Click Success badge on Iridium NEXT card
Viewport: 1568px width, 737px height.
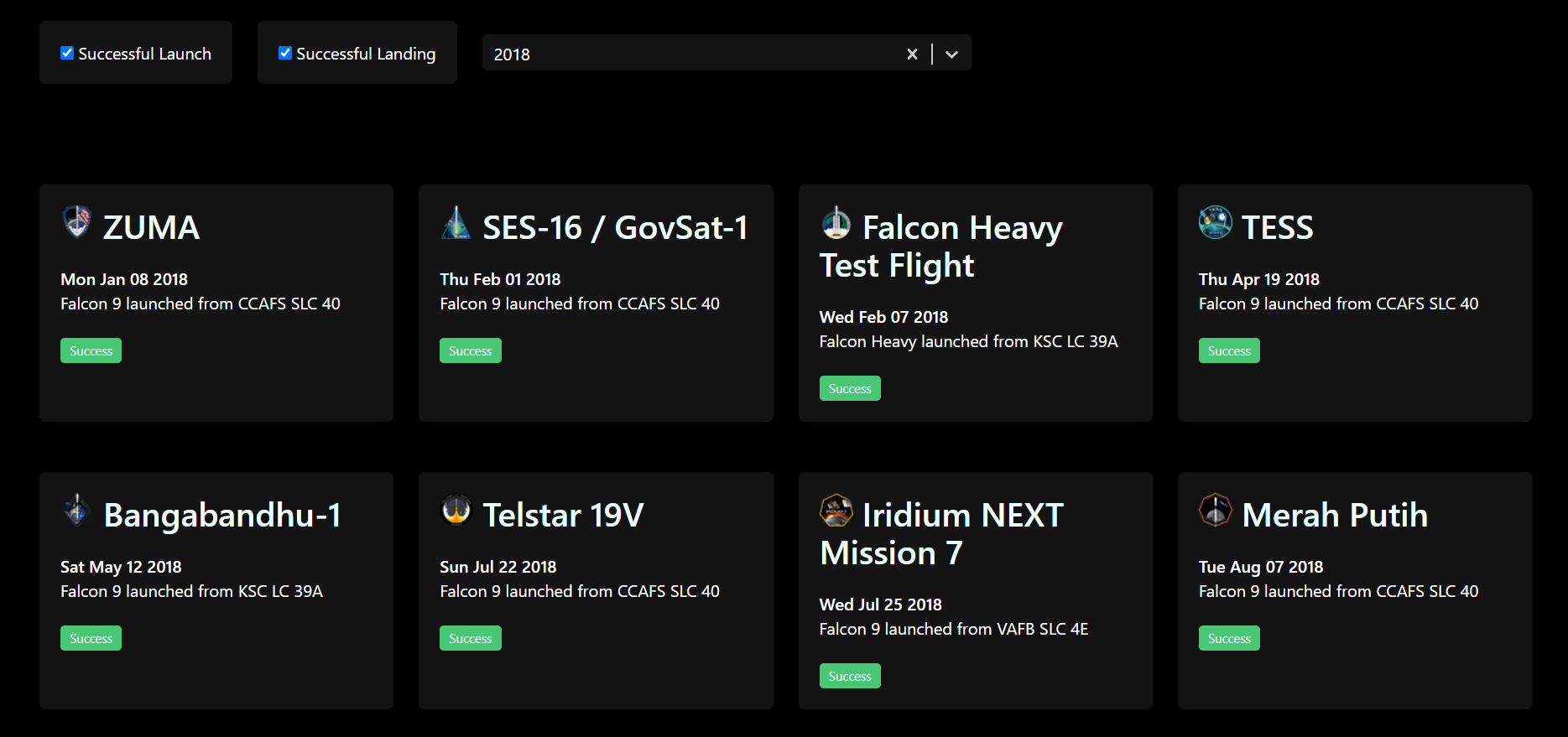coord(850,676)
